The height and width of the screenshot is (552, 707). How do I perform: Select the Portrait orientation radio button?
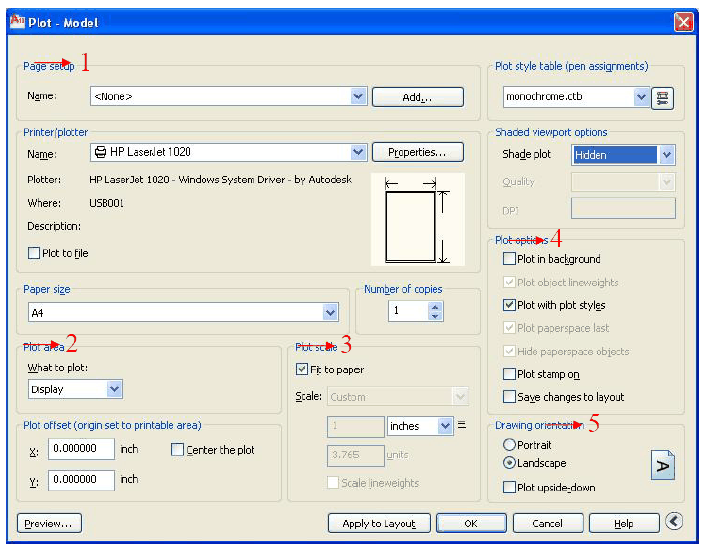pos(510,444)
